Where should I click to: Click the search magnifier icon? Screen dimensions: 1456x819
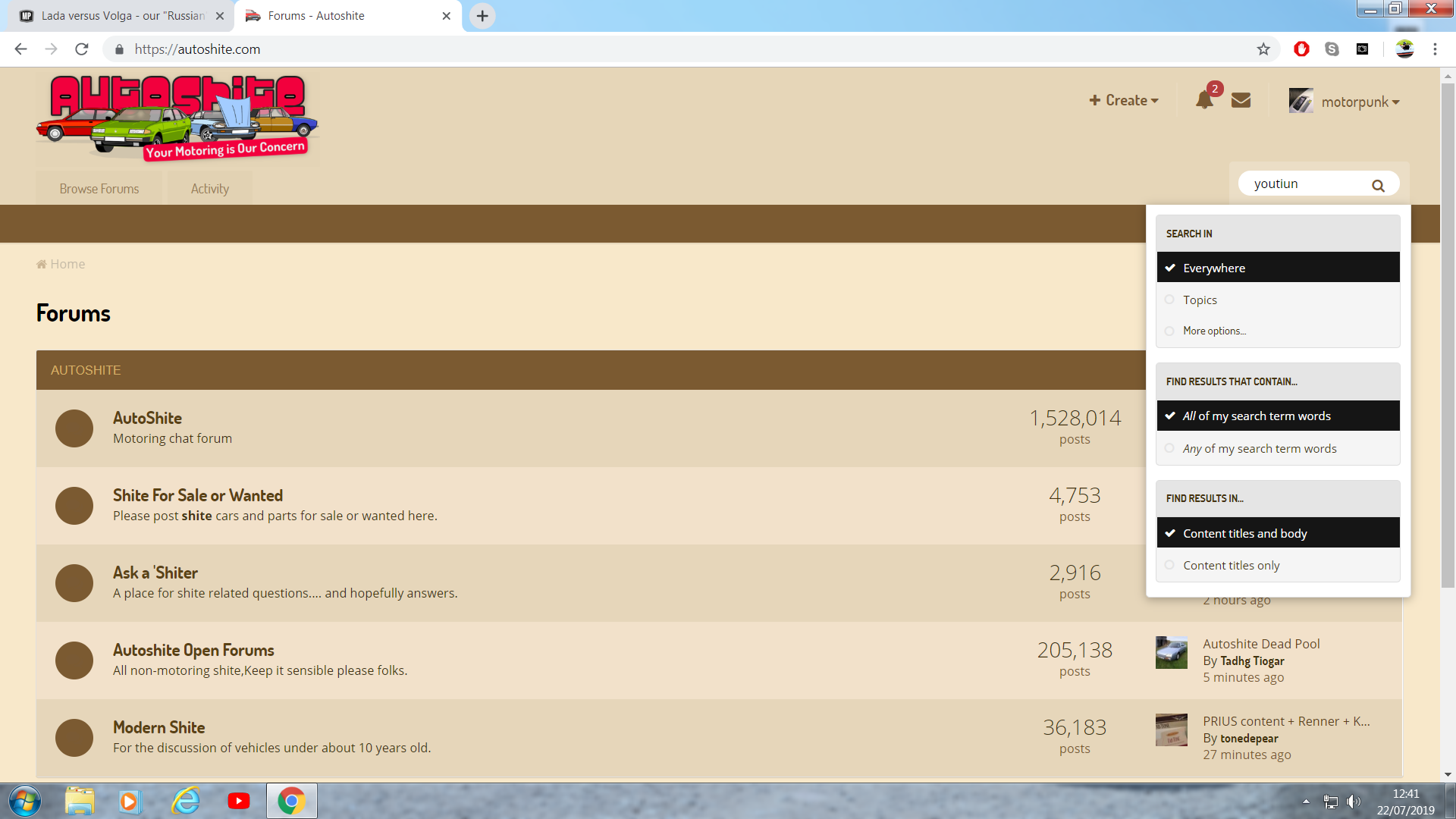[x=1378, y=185]
